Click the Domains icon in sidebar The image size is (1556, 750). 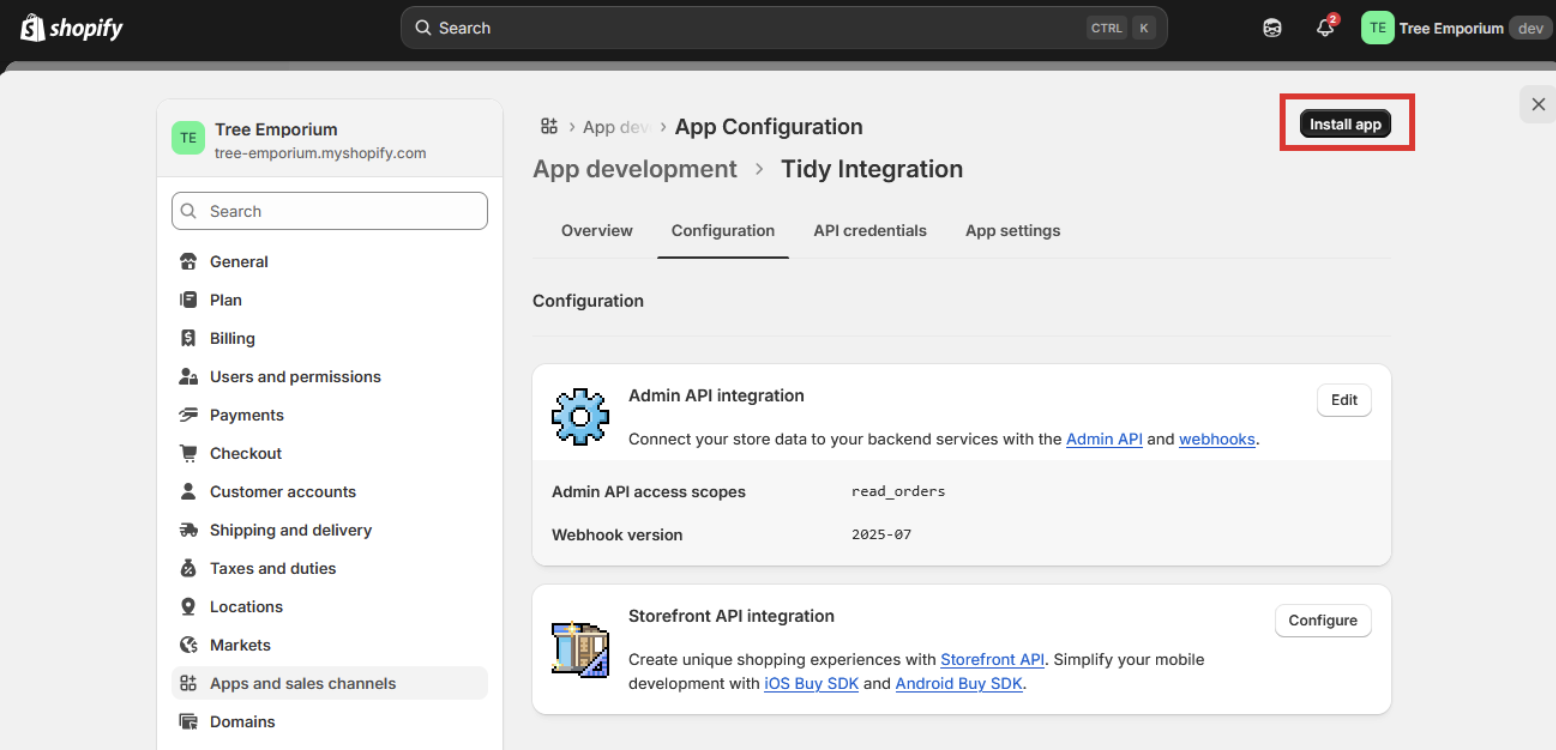tap(188, 722)
